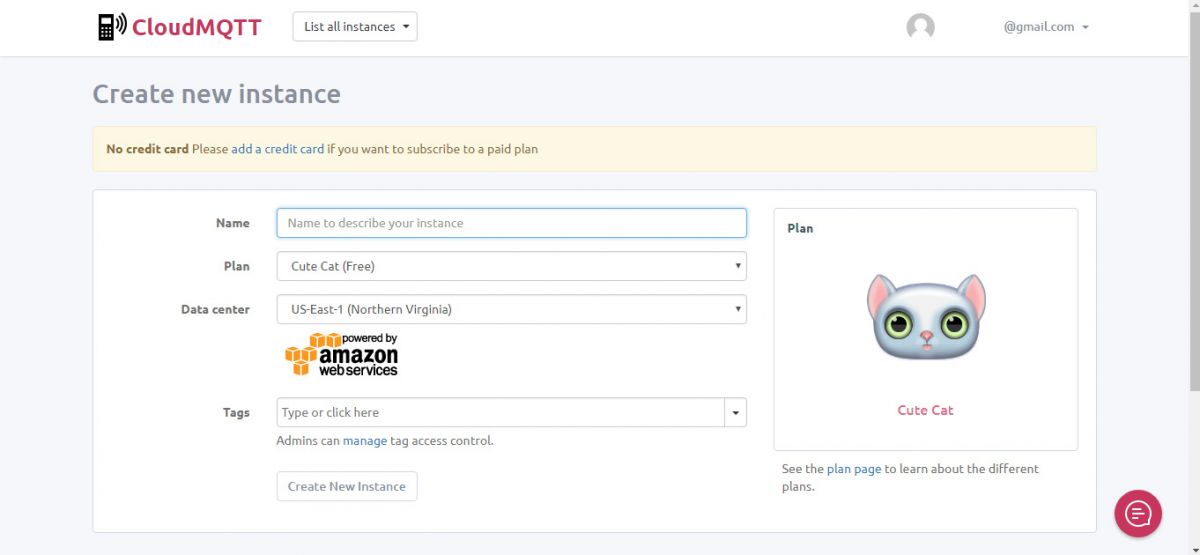The image size is (1200, 555).
Task: Click the CloudMQTT logo
Action: pos(180,27)
